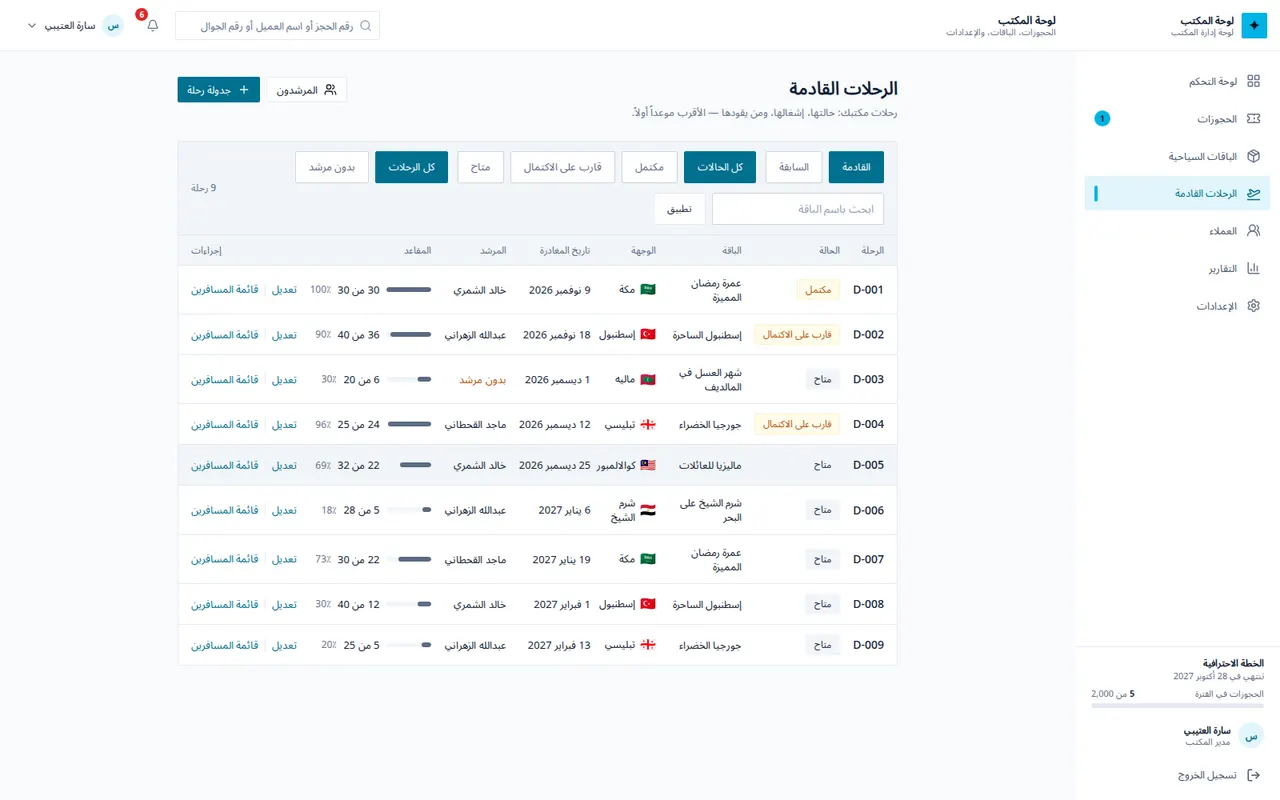The image size is (1280, 800).
Task: Go to العملاء in the sidebar
Action: pyautogui.click(x=1177, y=231)
